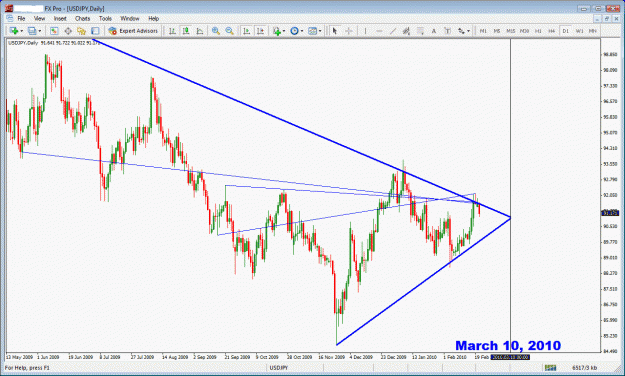
Task: Click the 16 Nov 2009 date label
Action: click(x=332, y=357)
